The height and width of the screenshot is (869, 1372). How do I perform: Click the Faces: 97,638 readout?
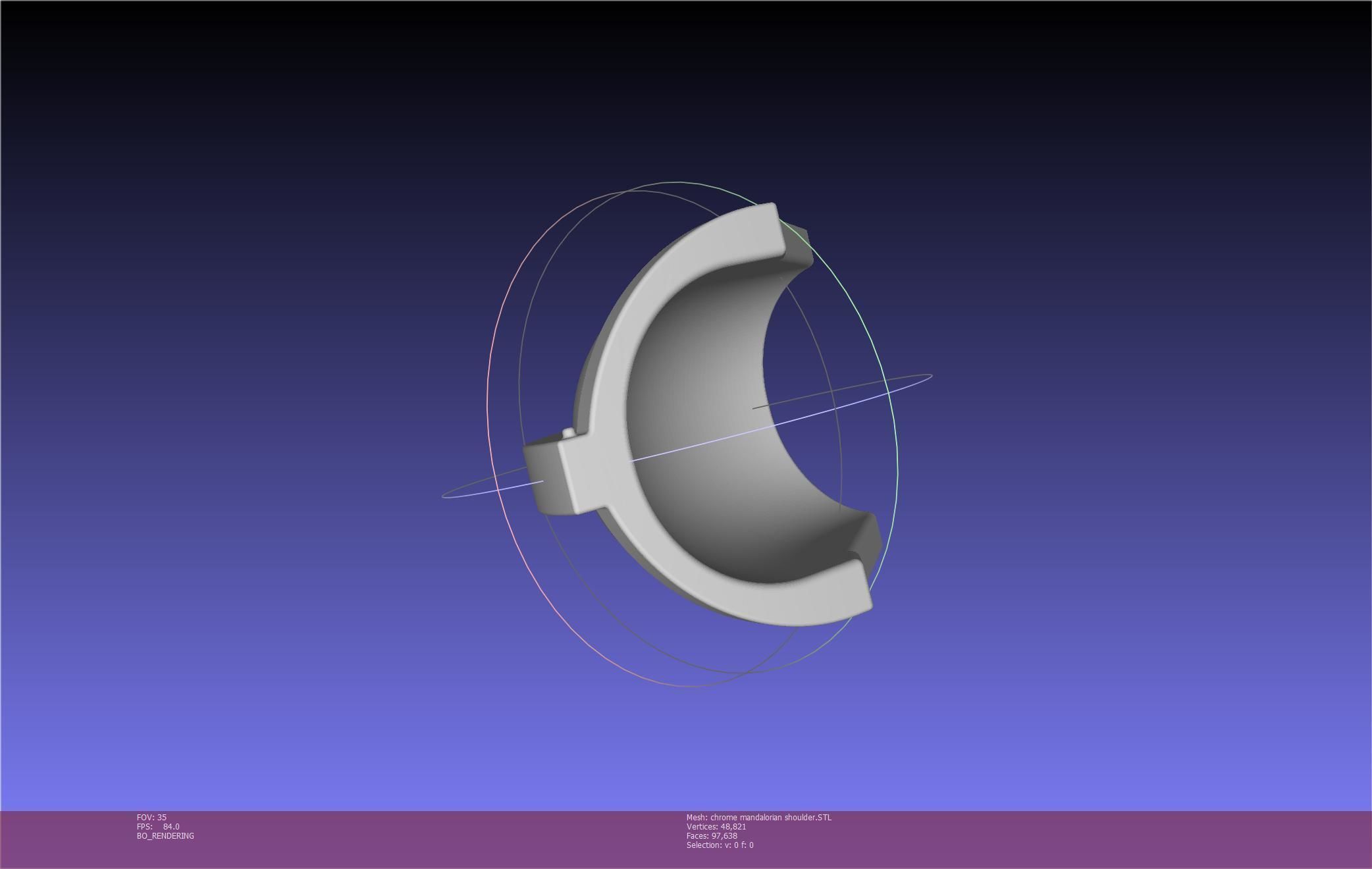(711, 835)
